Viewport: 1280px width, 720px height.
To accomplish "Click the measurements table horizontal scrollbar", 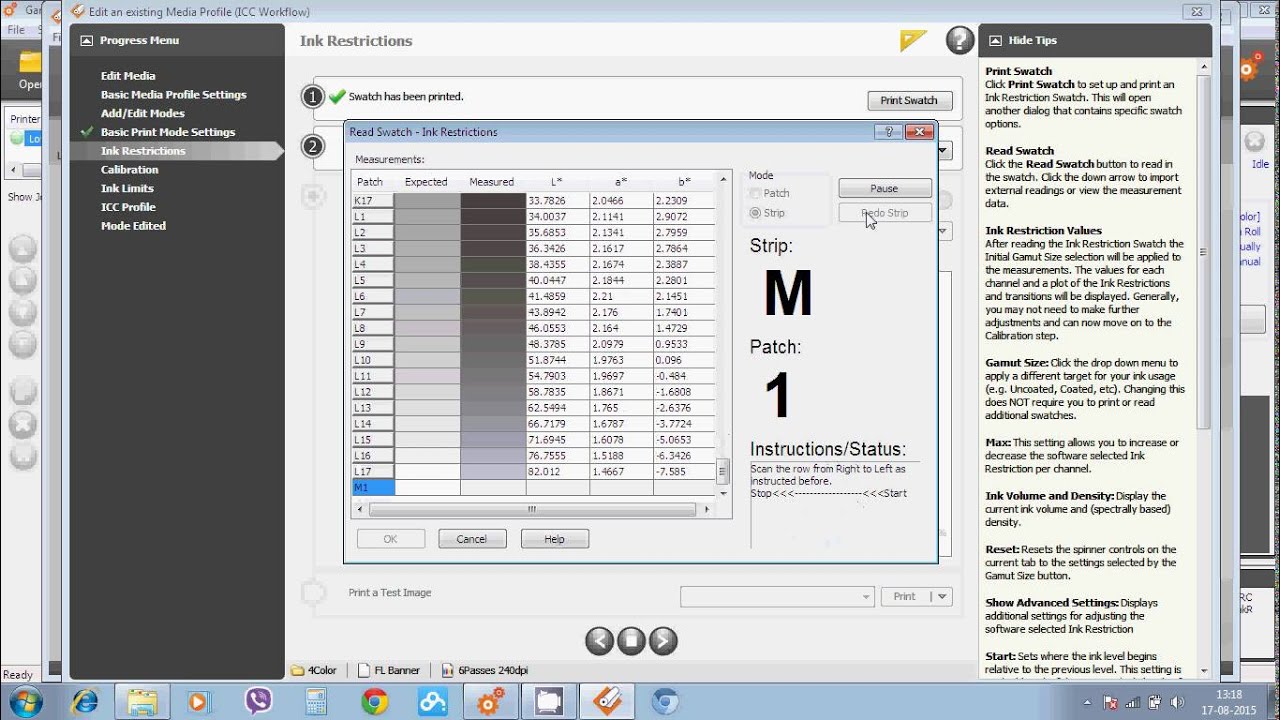I will (x=533, y=509).
